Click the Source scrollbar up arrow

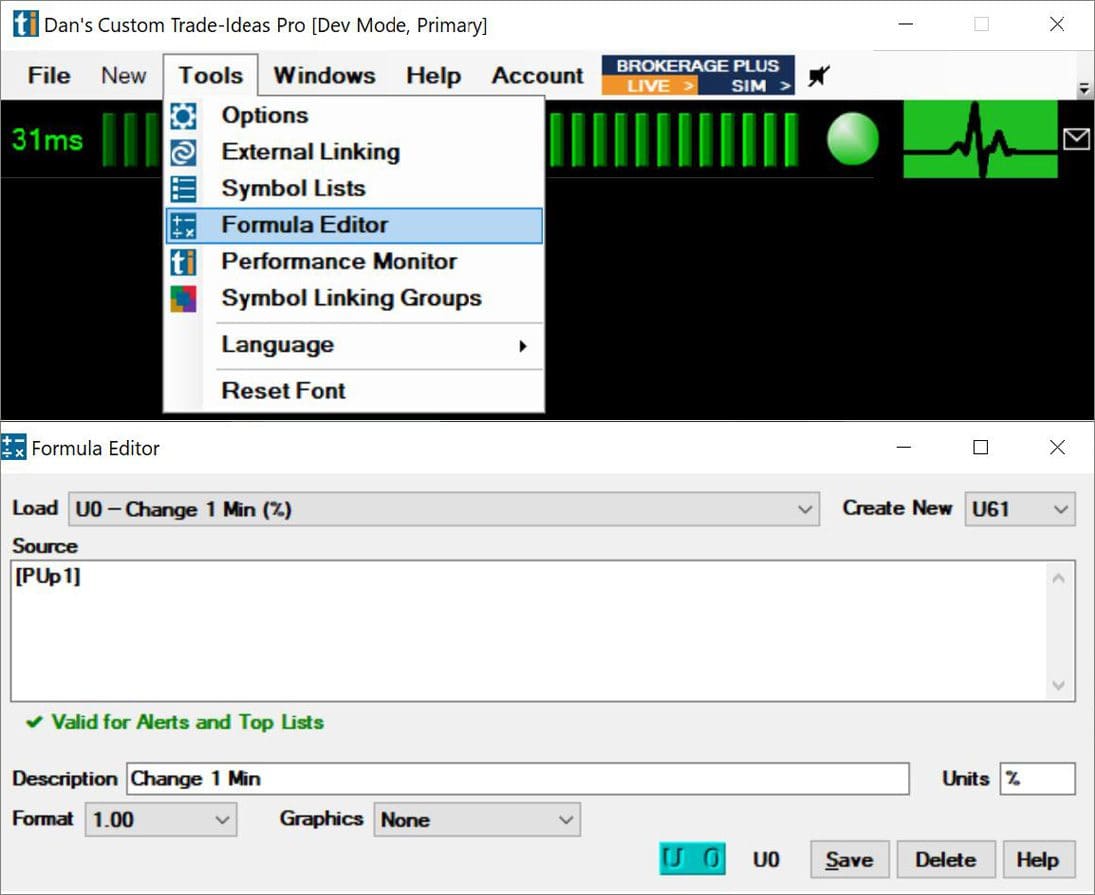1058,578
